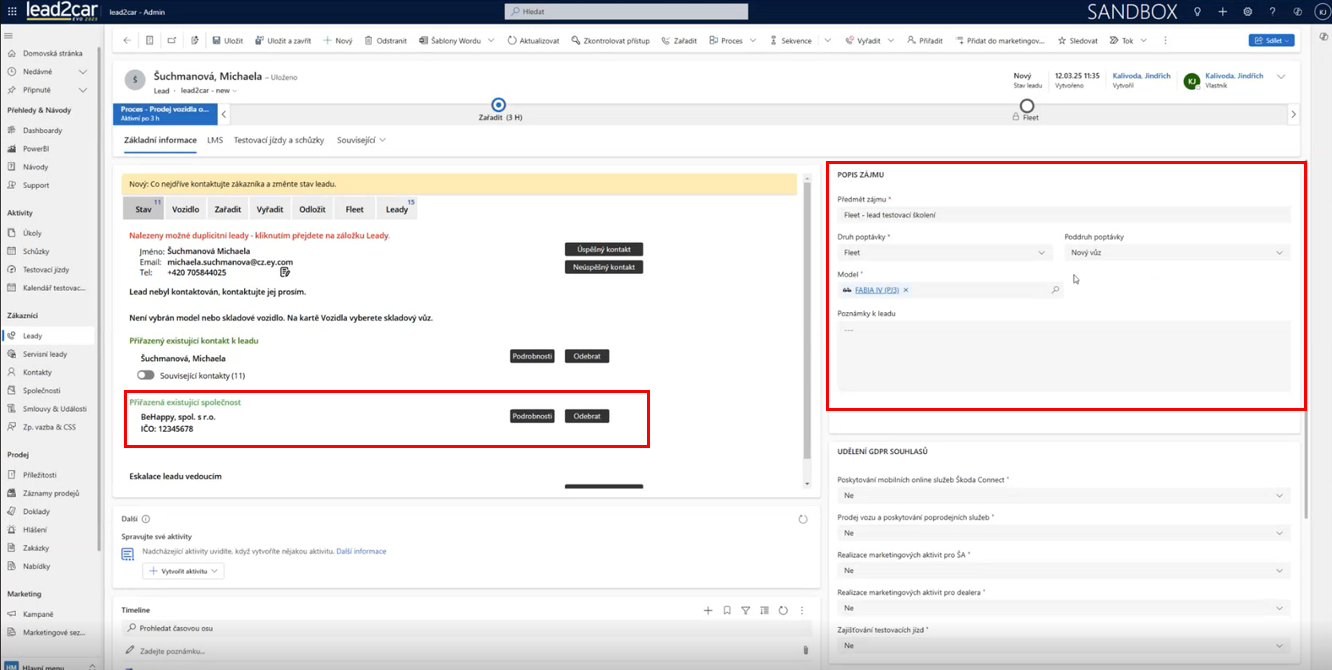
Task: Click the paperclip attachment icon in timeline
Action: point(805,650)
